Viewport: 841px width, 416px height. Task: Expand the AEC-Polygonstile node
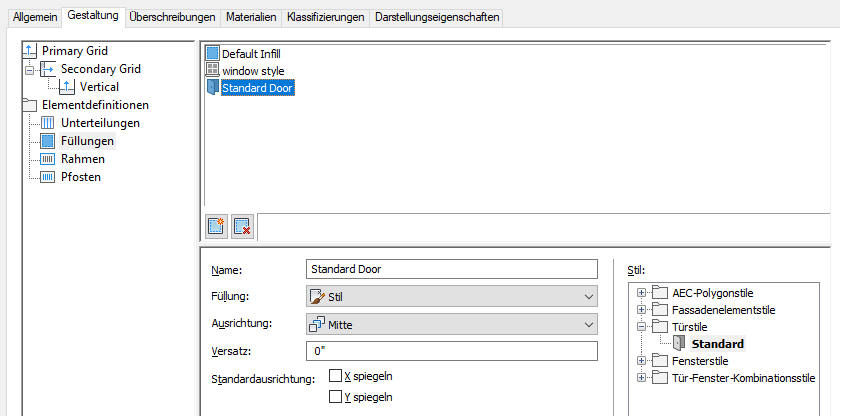[640, 293]
